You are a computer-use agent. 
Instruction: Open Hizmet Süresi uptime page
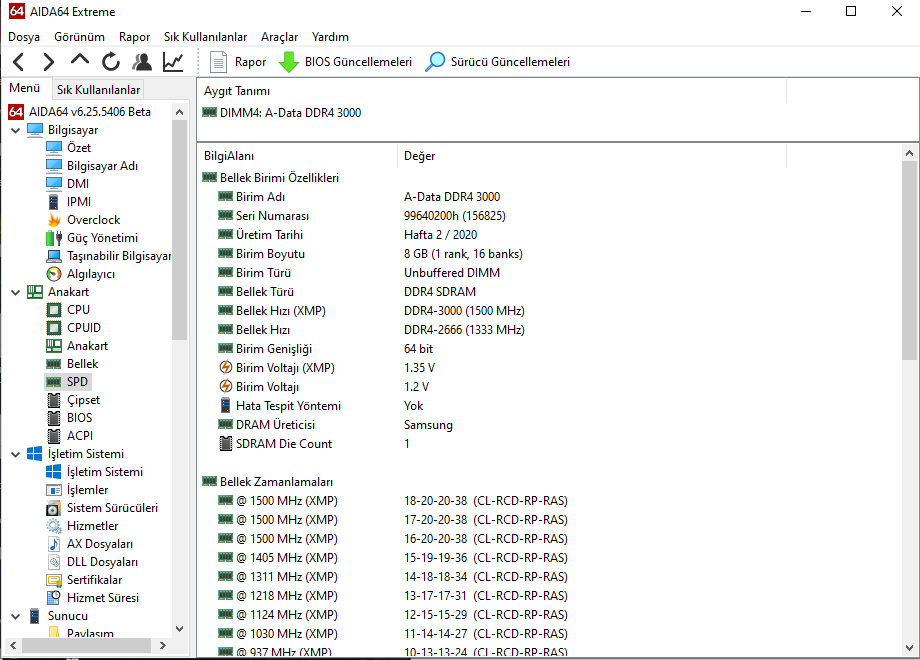click(x=93, y=598)
